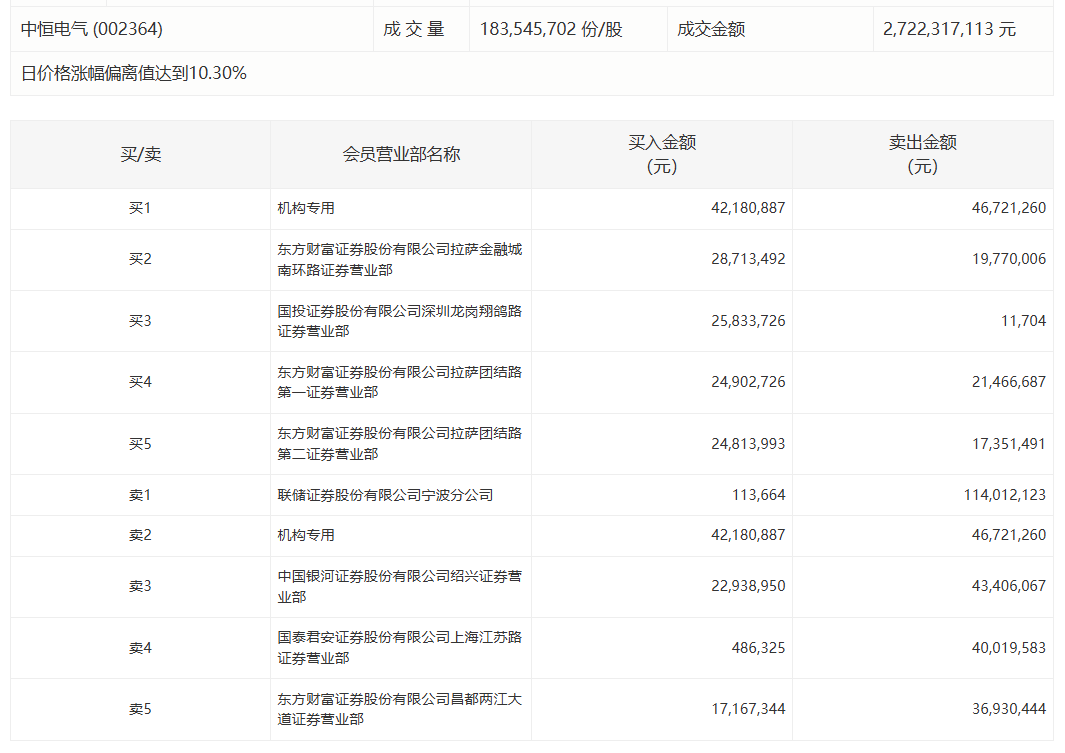Select the 买1 row label
Viewport: 1065px width, 753px height.
point(140,208)
